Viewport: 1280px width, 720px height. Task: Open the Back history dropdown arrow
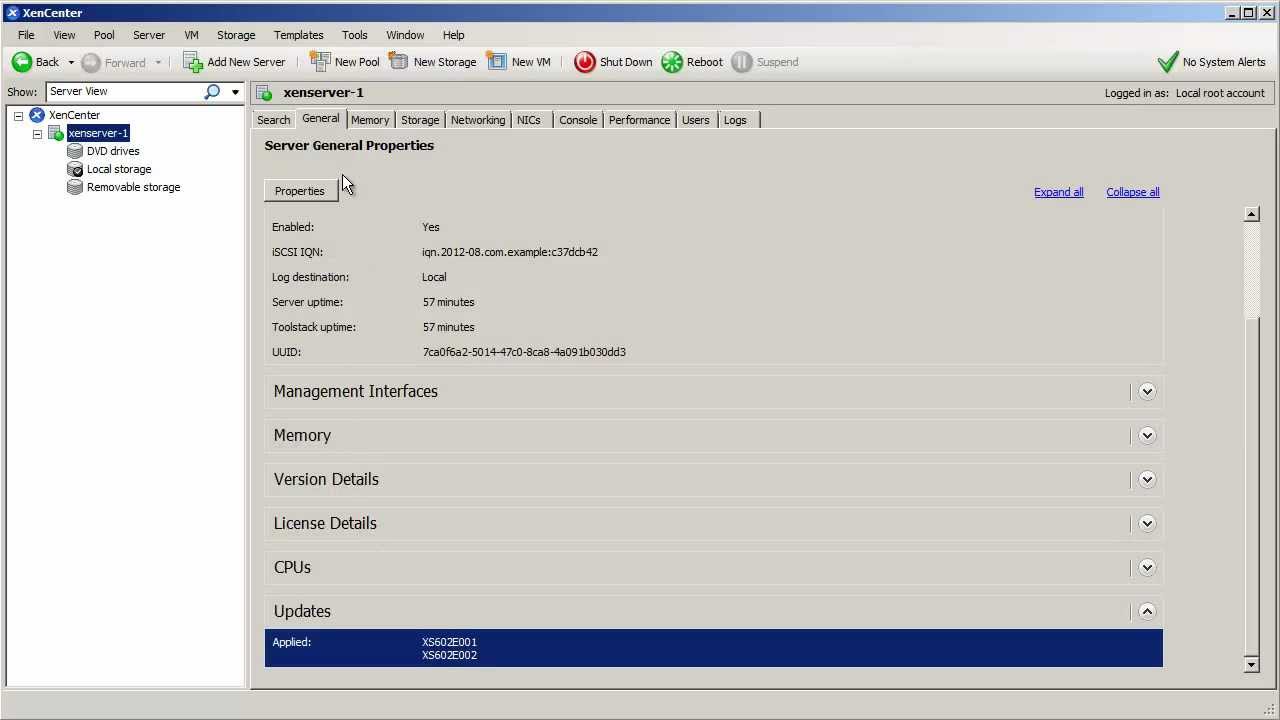[71, 63]
